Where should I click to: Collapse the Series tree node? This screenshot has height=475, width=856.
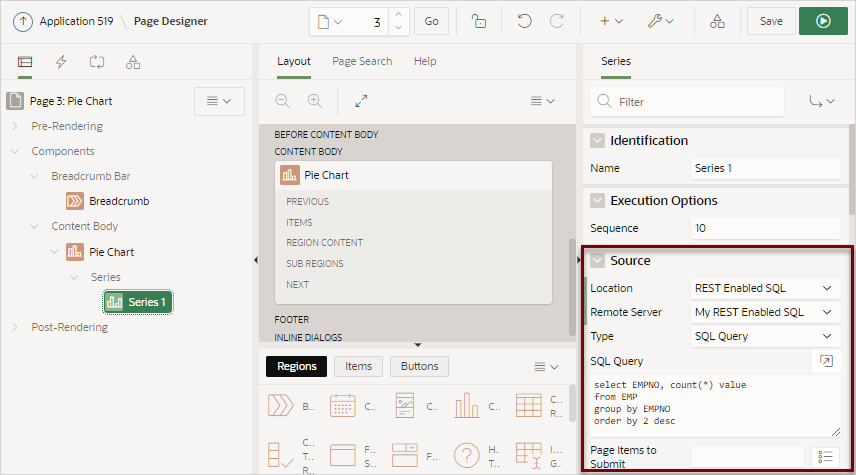pyautogui.click(x=74, y=277)
